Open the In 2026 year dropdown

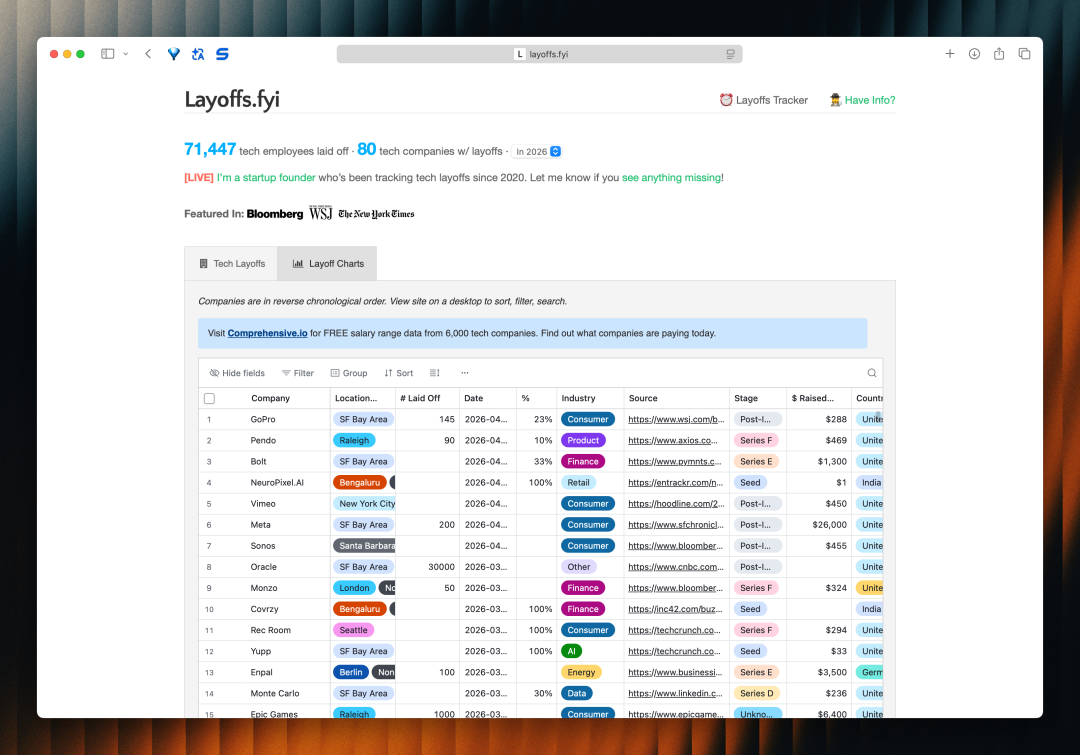(537, 152)
